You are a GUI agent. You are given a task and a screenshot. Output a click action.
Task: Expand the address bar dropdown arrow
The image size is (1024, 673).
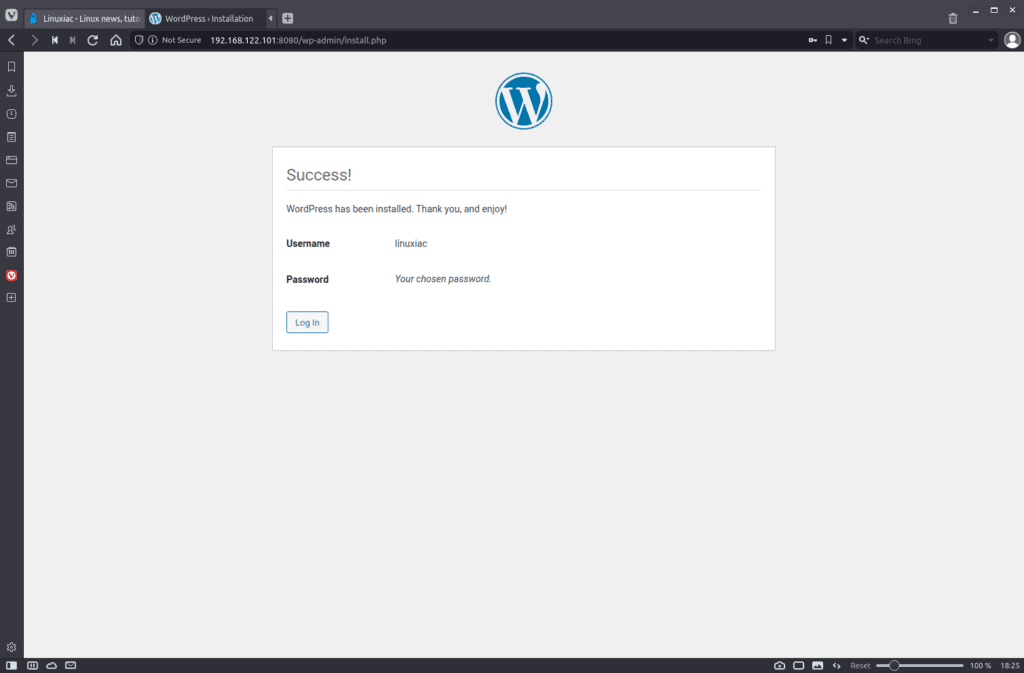point(844,40)
